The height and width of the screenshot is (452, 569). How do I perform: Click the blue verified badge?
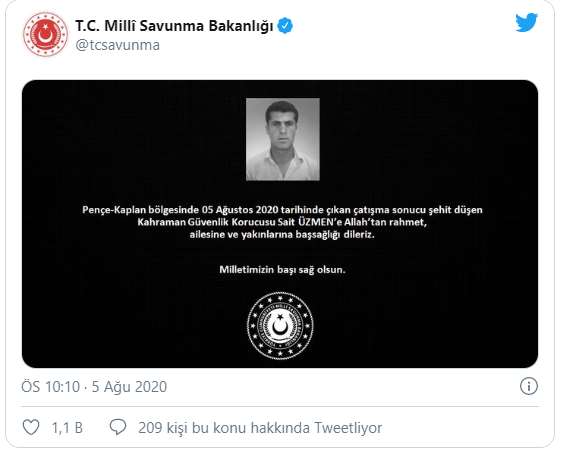pos(285,26)
